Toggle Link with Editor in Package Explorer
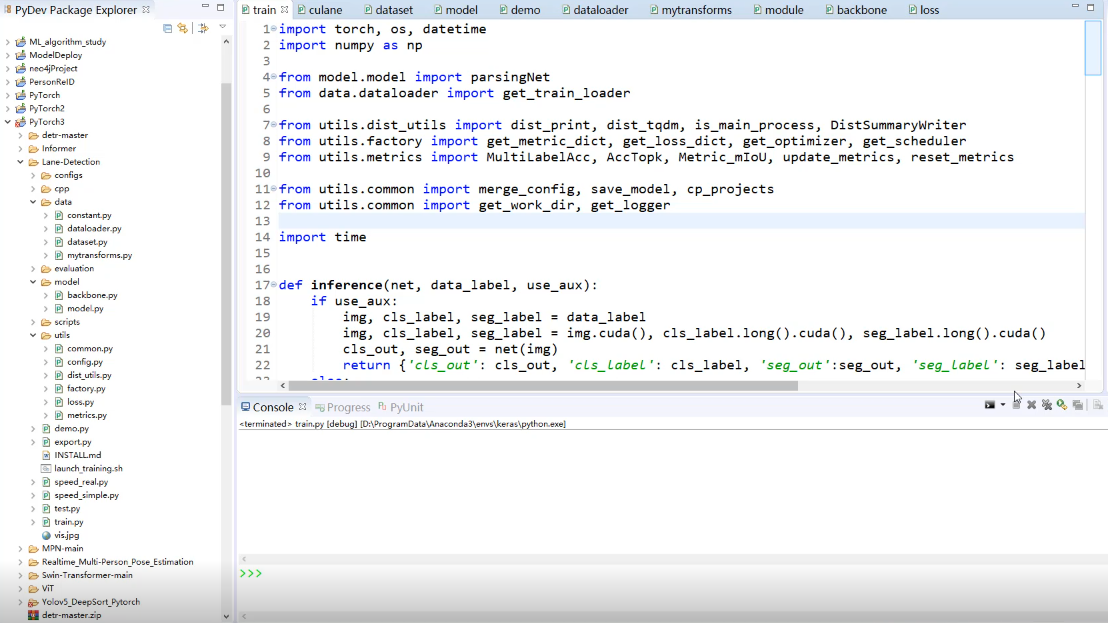Image resolution: width=1108 pixels, height=623 pixels. click(x=182, y=28)
